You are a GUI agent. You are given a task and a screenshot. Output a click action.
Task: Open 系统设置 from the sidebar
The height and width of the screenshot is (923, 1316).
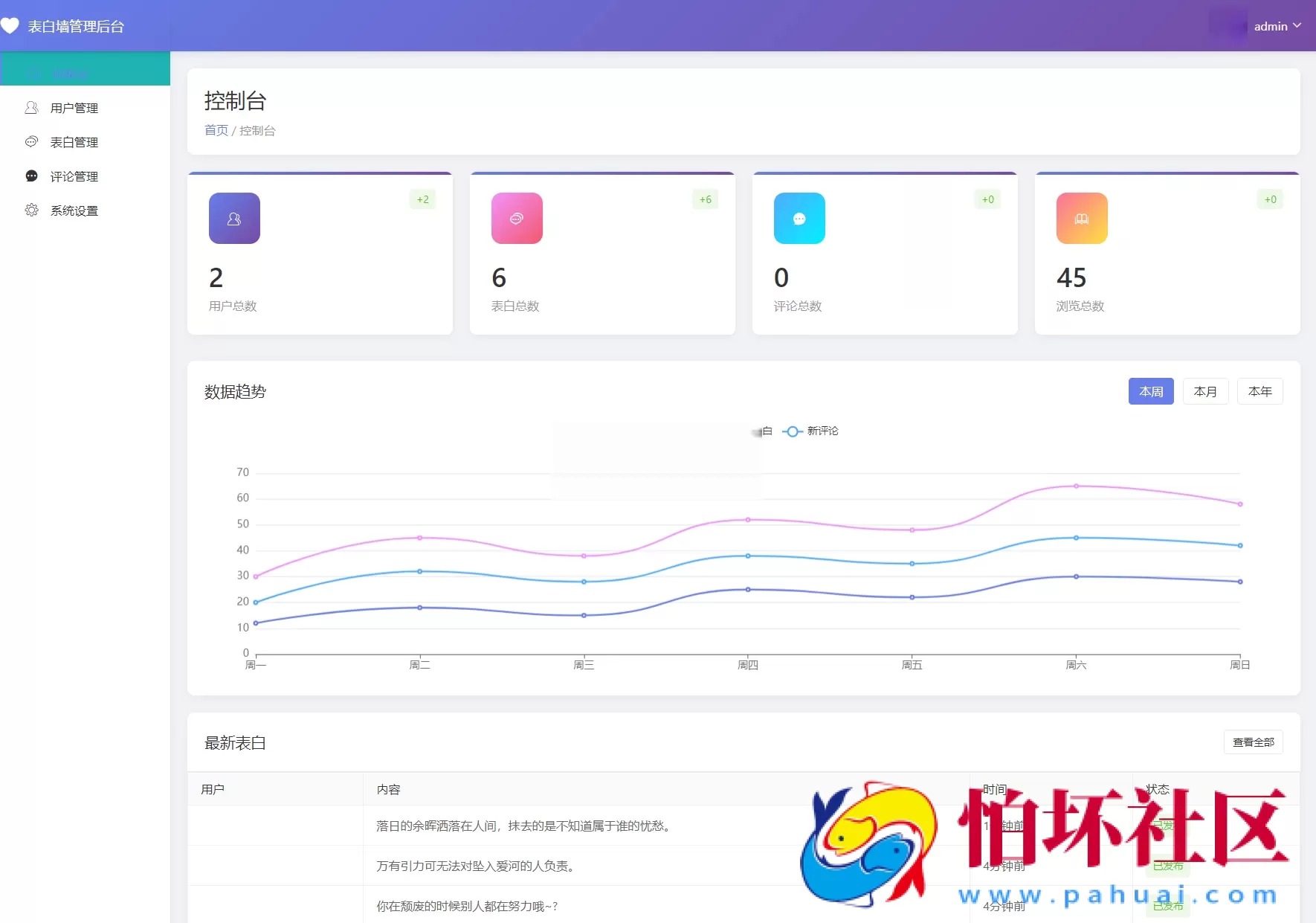[74, 210]
